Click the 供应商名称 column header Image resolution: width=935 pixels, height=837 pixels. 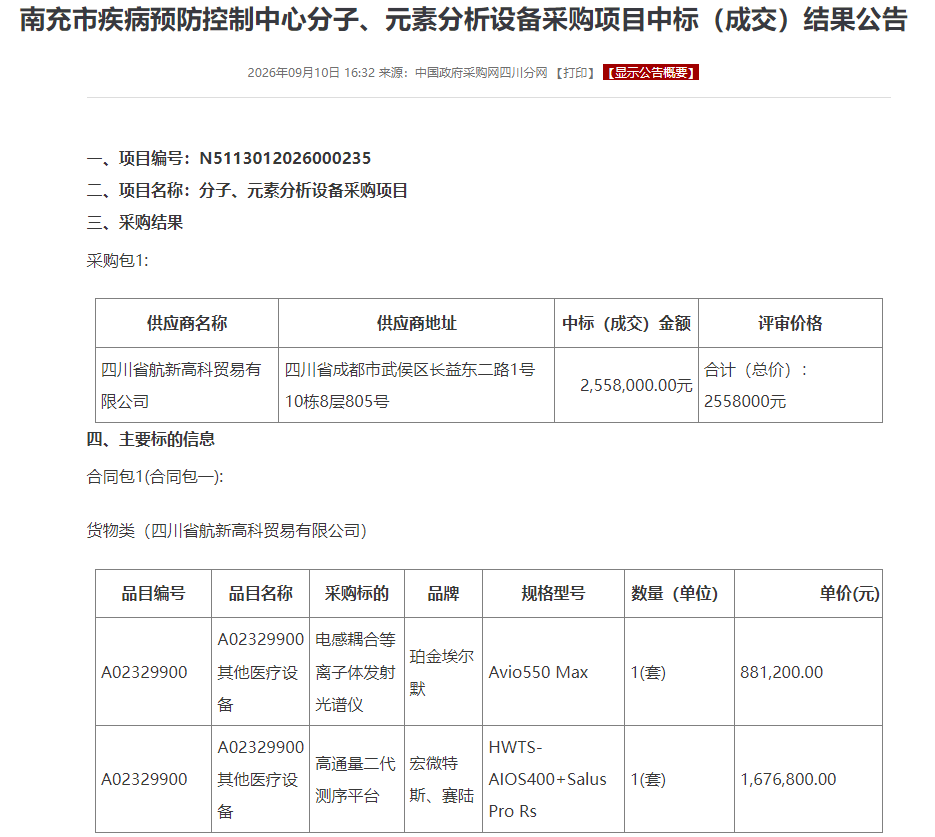187,323
